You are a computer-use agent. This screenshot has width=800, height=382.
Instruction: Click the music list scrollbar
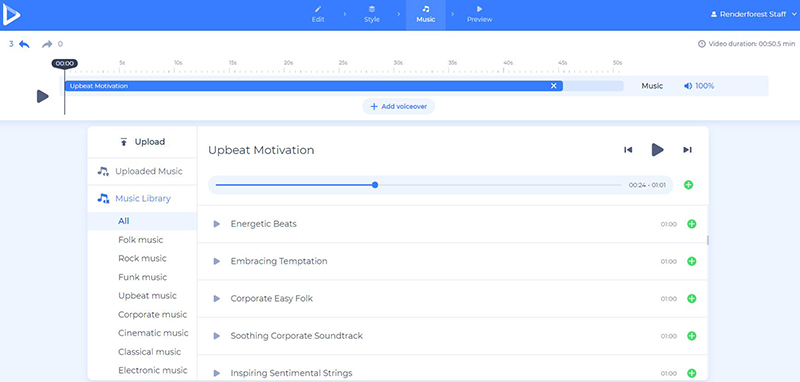click(708, 240)
